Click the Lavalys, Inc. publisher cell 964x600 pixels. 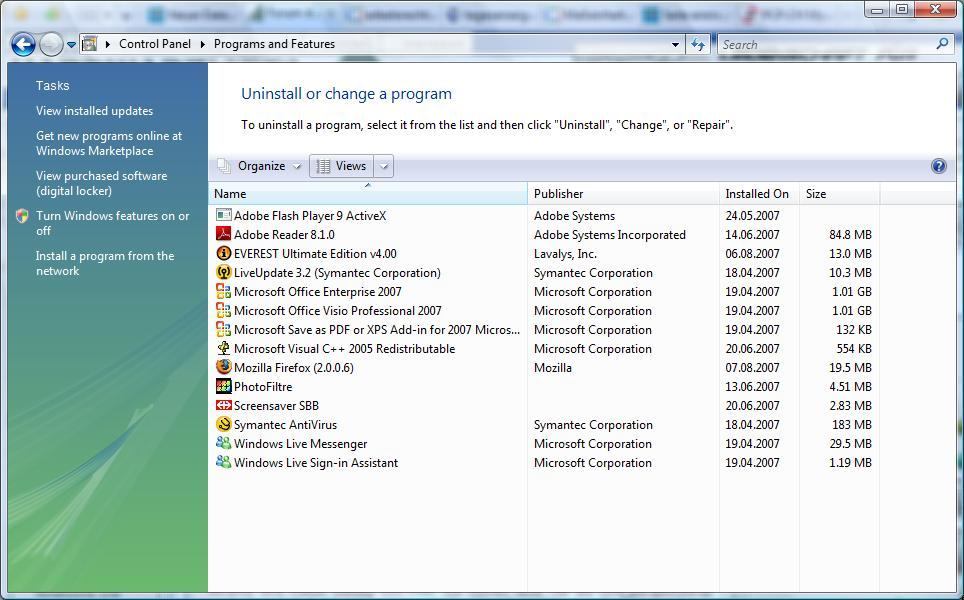565,254
